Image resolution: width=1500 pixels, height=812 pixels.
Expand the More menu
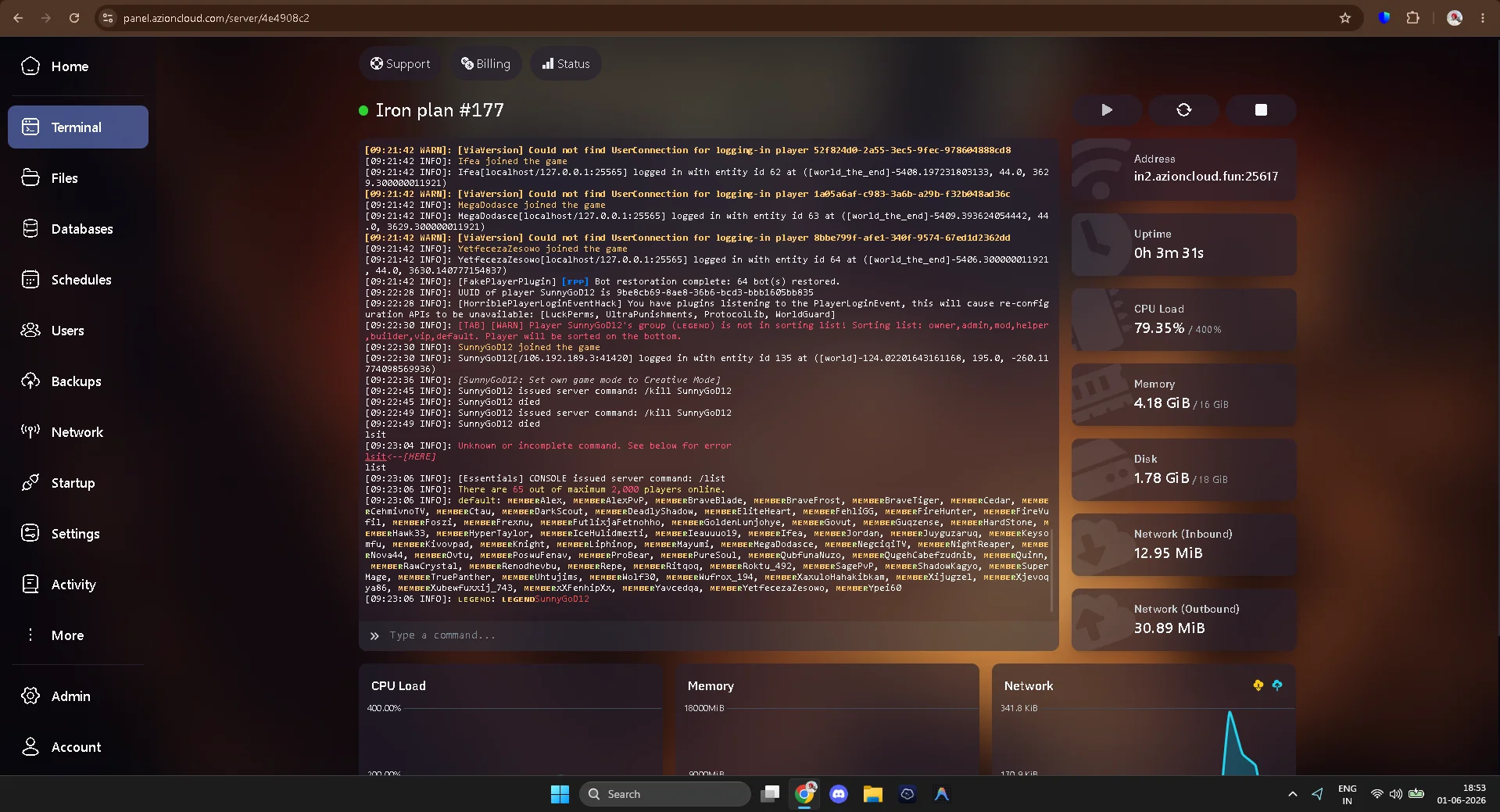click(77, 635)
